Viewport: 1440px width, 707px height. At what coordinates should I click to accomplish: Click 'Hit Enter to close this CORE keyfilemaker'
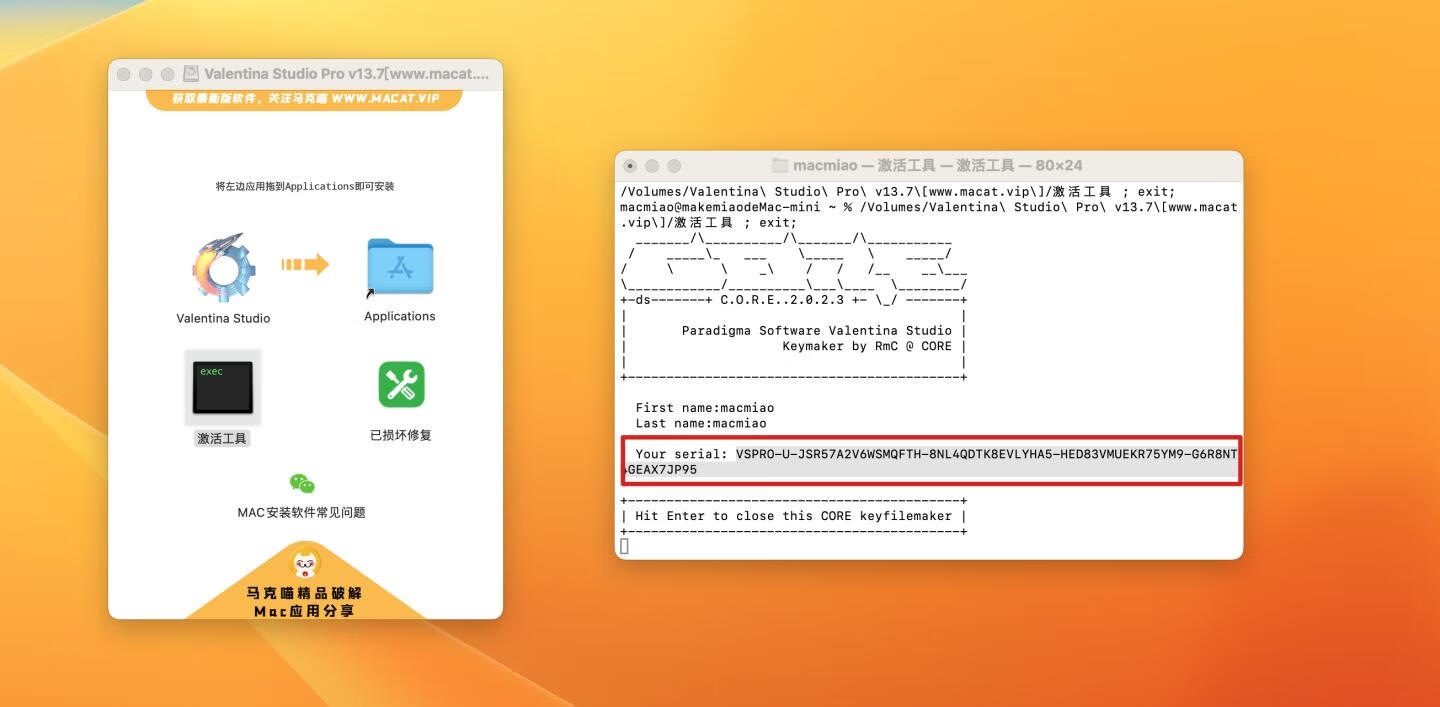click(793, 516)
